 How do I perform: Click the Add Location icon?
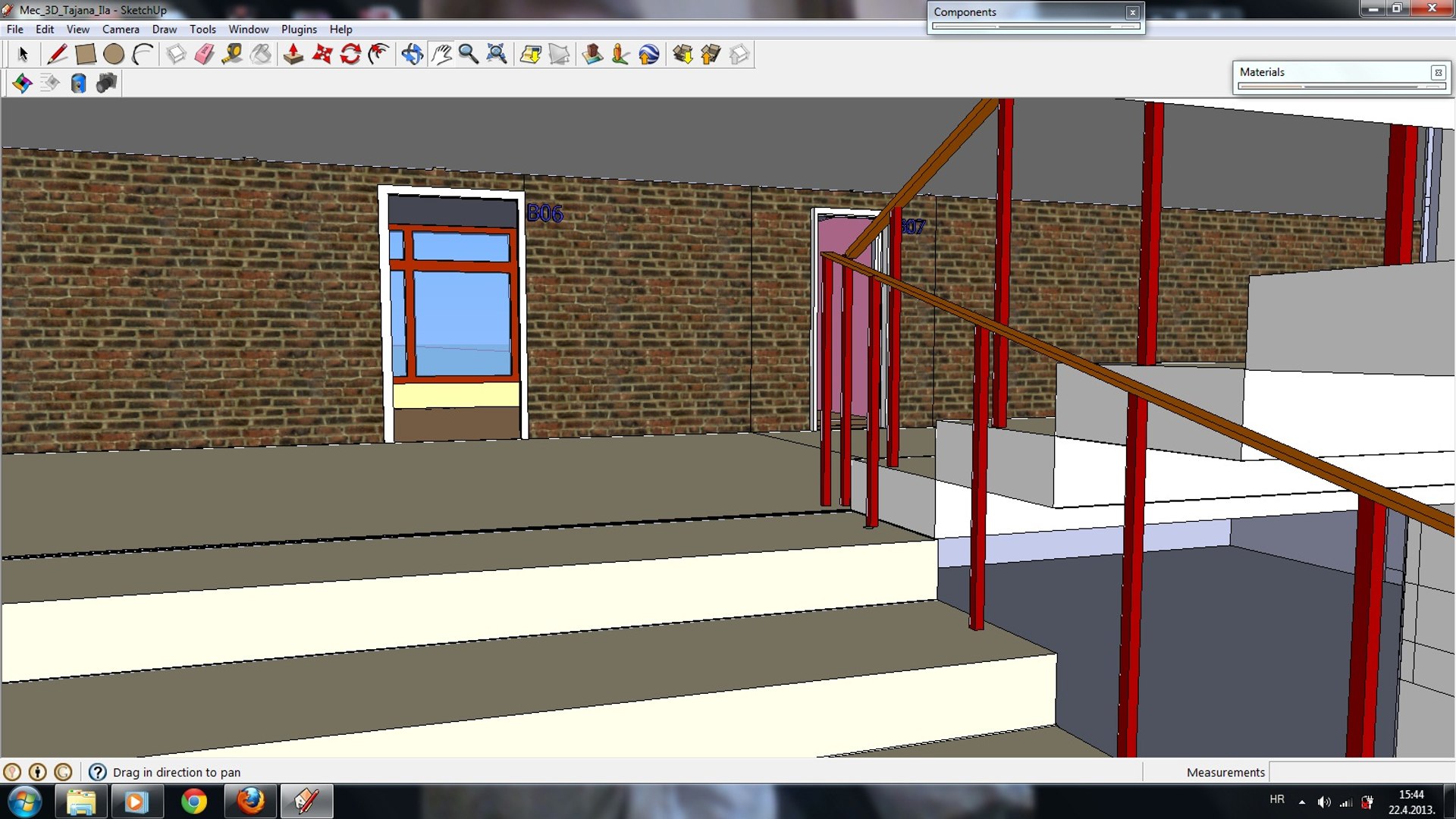[x=531, y=54]
